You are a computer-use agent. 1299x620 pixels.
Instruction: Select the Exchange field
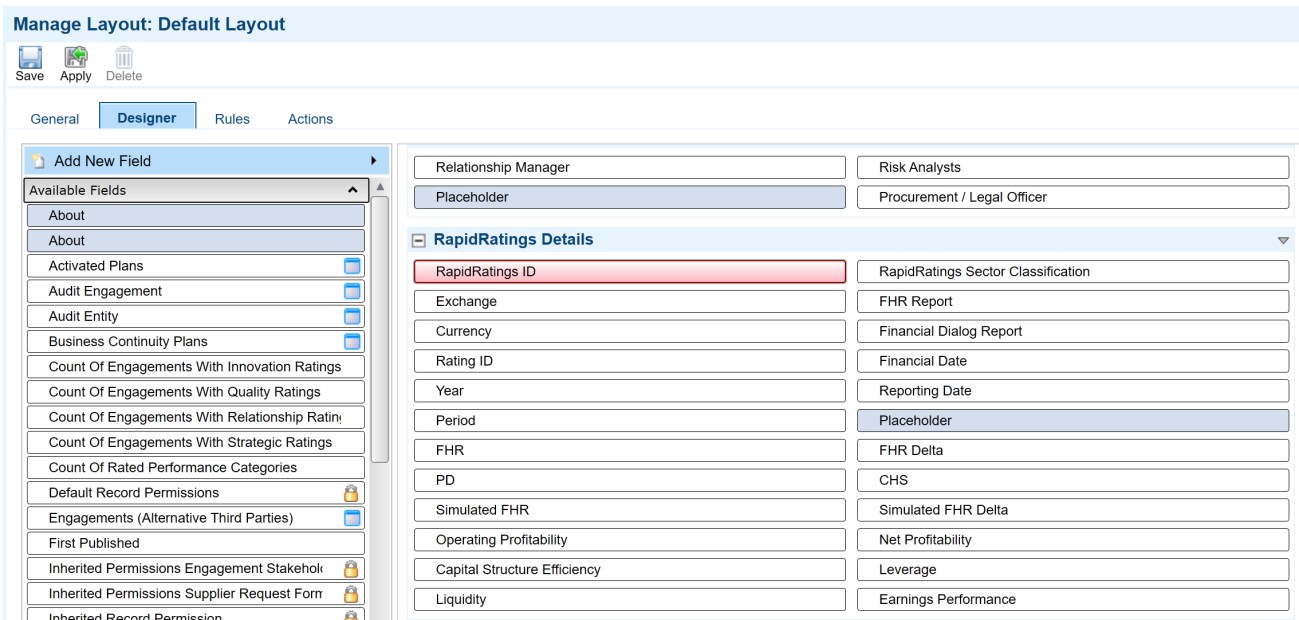pos(629,302)
